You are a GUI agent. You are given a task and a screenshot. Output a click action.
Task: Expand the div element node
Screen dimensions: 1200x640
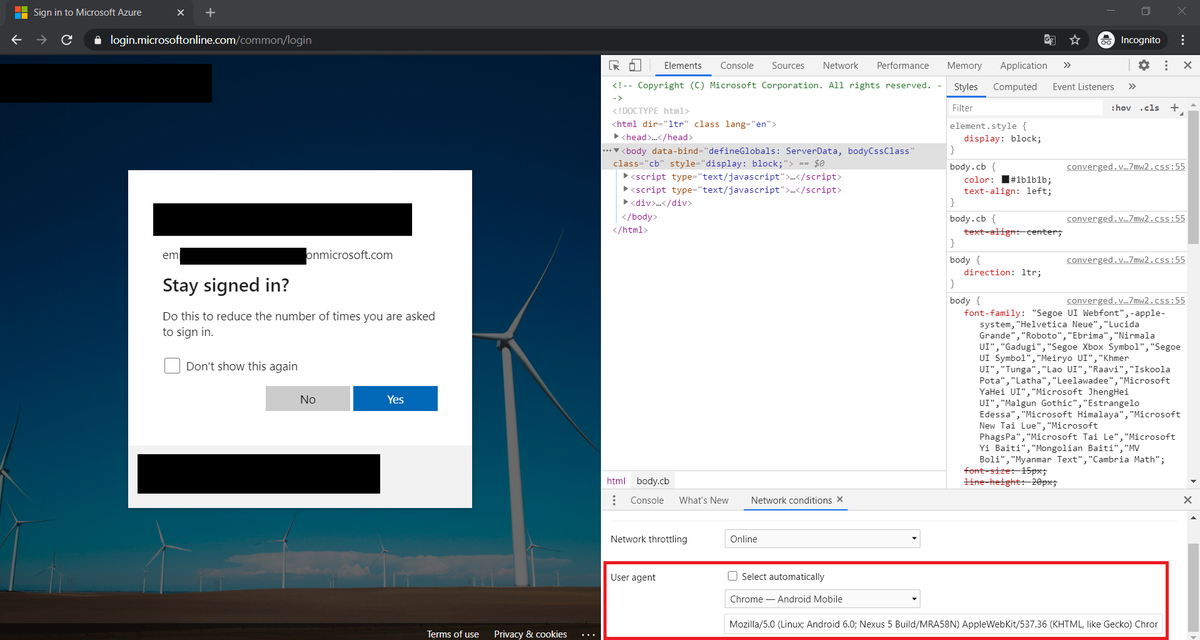tap(626, 202)
